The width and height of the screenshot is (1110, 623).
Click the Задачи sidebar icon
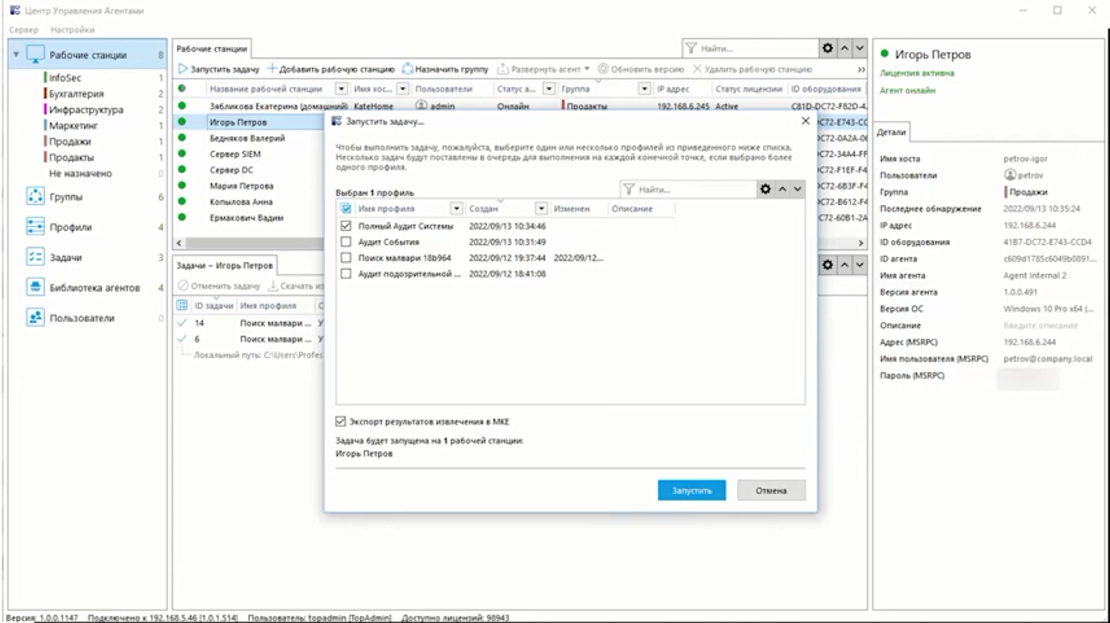pyautogui.click(x=35, y=257)
